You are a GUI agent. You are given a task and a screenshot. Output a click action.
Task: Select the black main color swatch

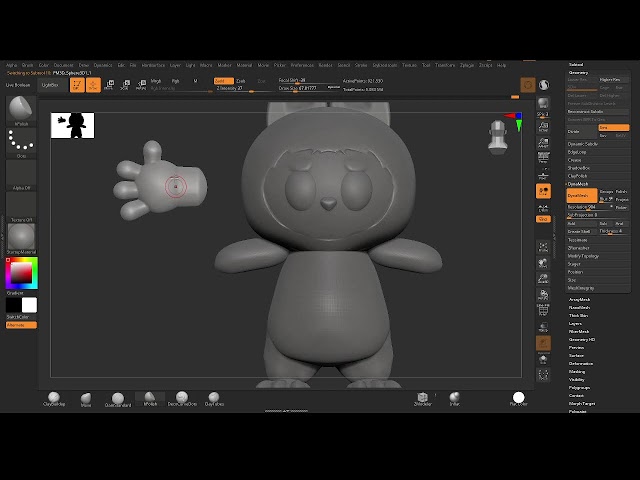13,305
